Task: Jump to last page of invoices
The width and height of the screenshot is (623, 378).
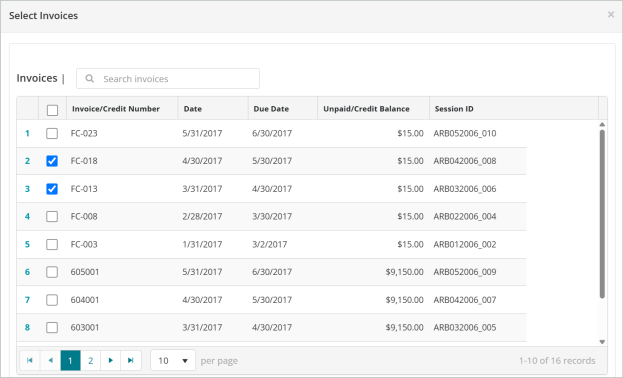Action: (x=131, y=361)
